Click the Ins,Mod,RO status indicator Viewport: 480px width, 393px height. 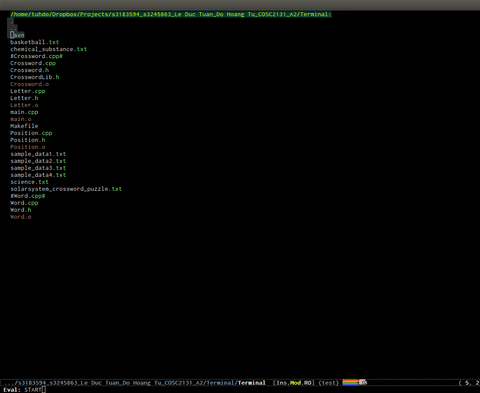coord(294,383)
